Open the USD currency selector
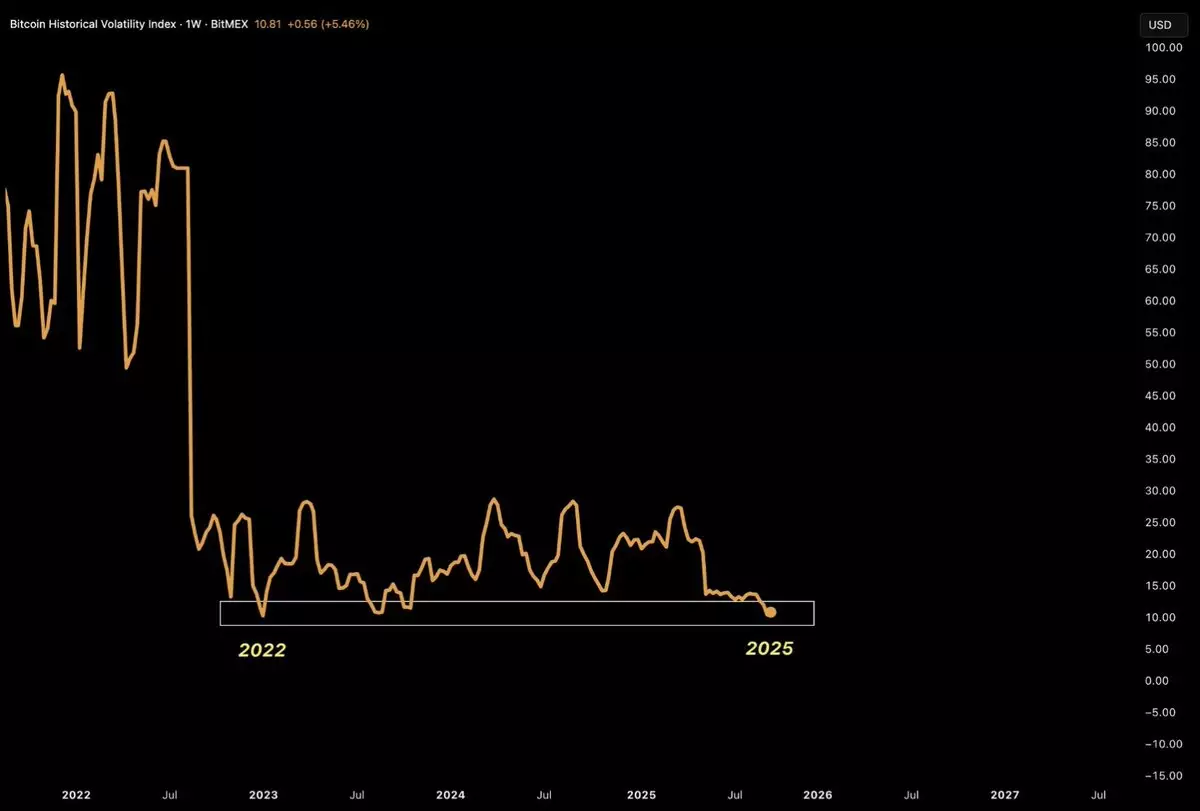This screenshot has height=811, width=1200. pyautogui.click(x=1160, y=24)
